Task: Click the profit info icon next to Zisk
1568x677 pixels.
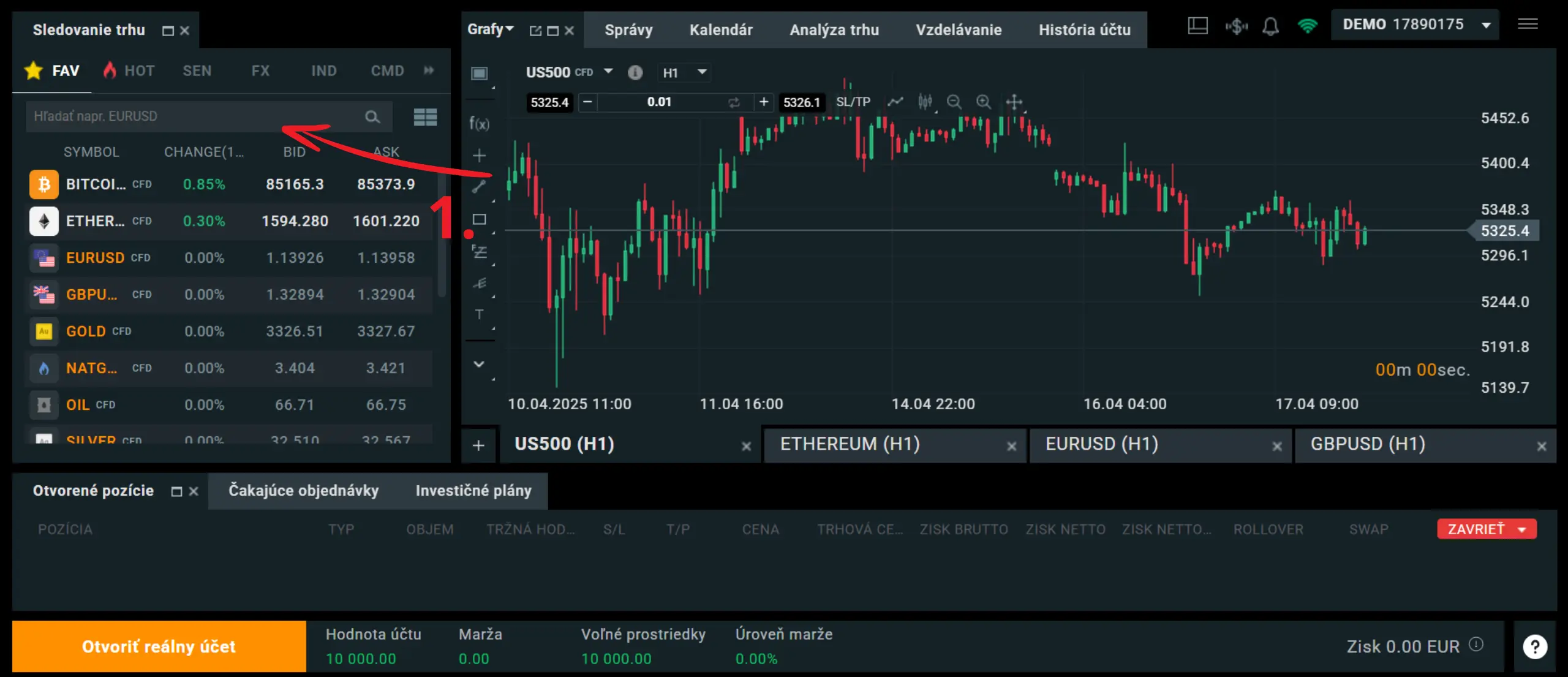Action: pyautogui.click(x=1477, y=645)
